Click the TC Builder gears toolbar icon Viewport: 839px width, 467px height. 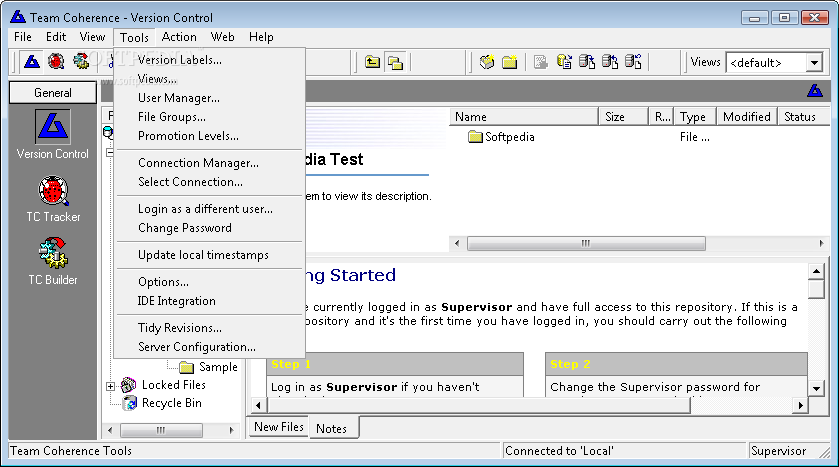(81, 62)
